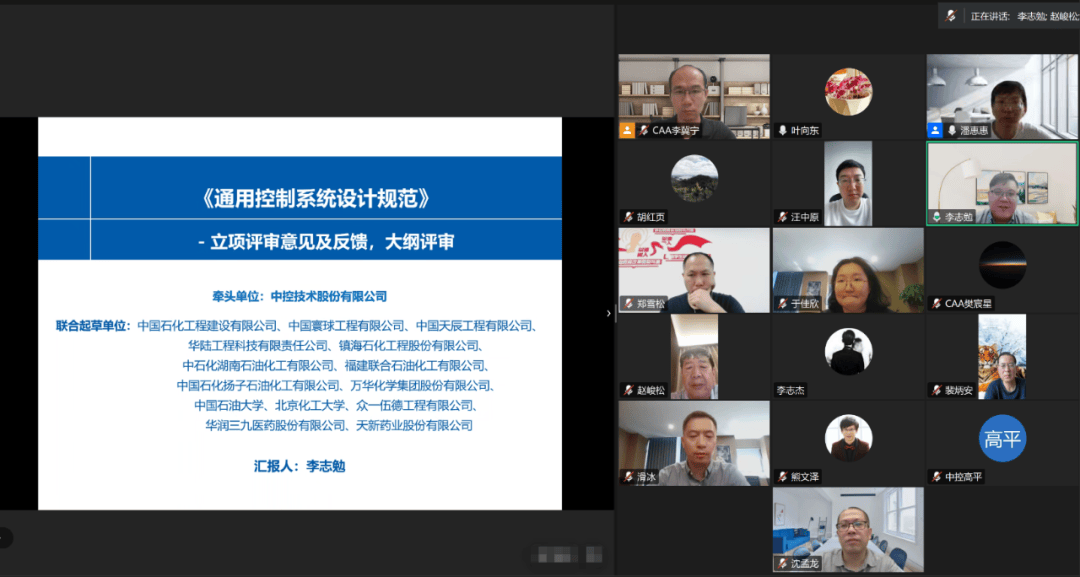The width and height of the screenshot is (1080, 577).
Task: Click the green active mic icon beside 李志勉
Action: 936,217
